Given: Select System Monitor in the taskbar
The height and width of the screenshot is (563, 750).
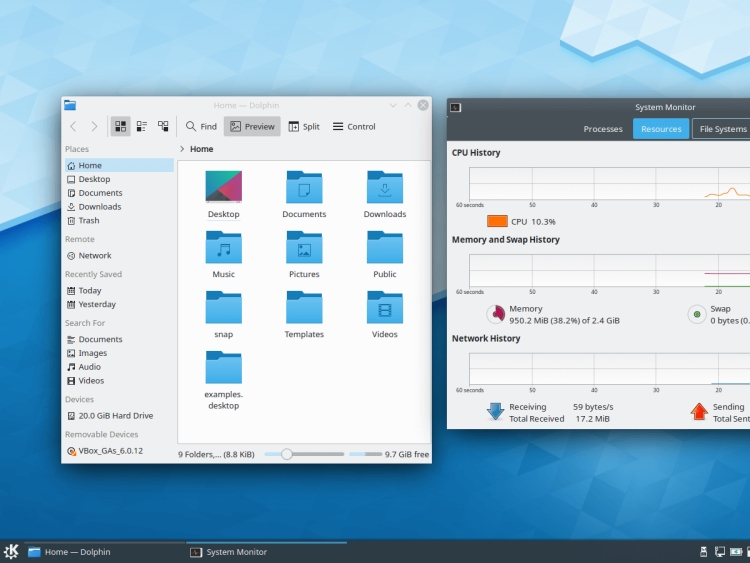Looking at the screenshot, I should [236, 552].
